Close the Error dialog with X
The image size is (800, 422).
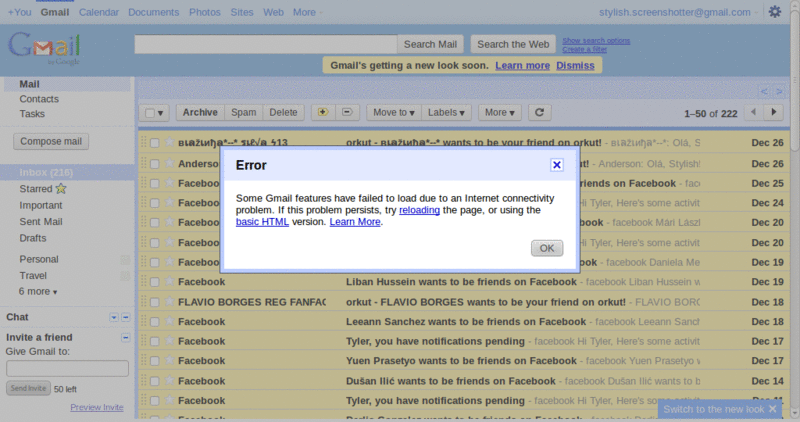tap(557, 165)
